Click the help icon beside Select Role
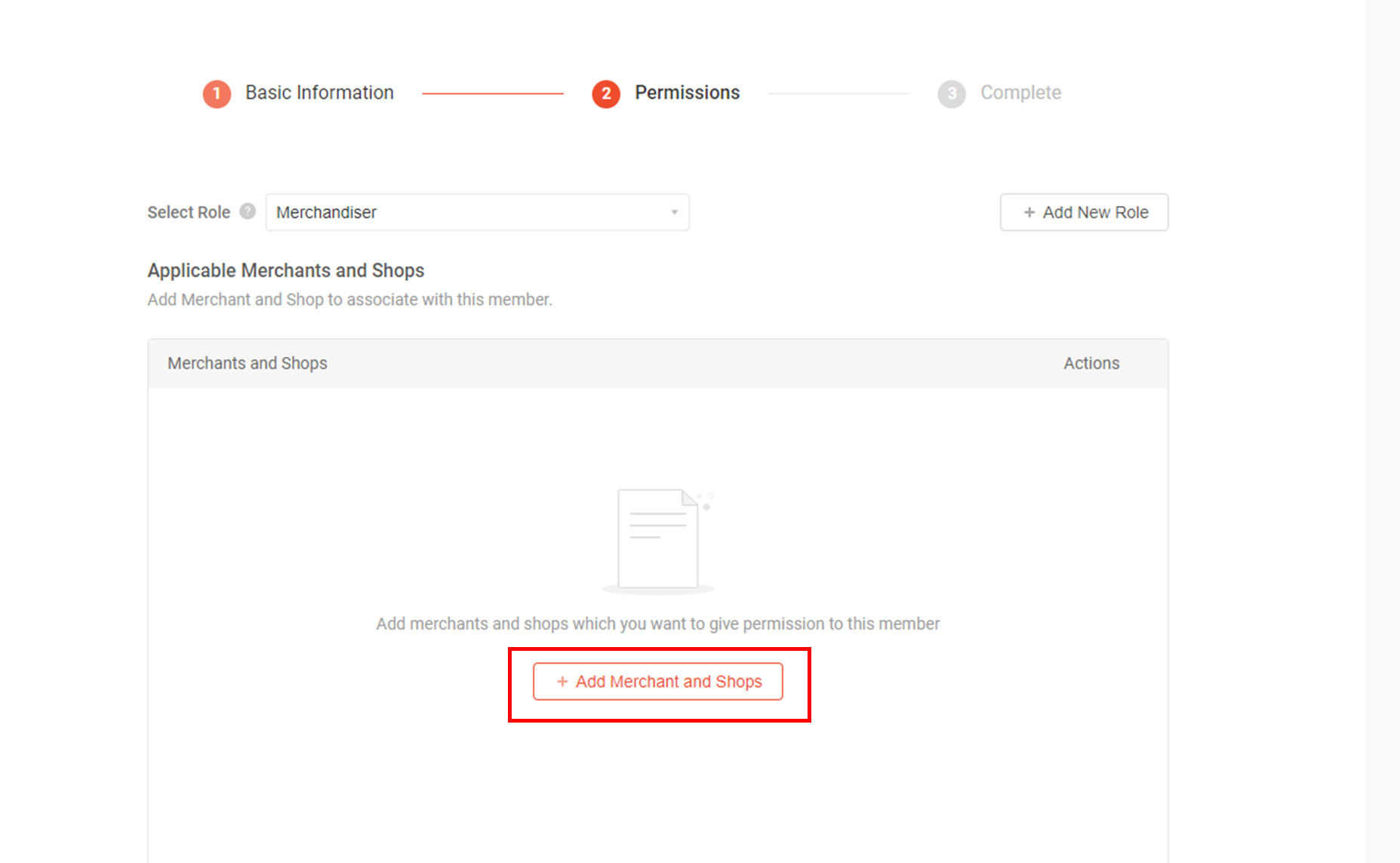 tap(248, 211)
